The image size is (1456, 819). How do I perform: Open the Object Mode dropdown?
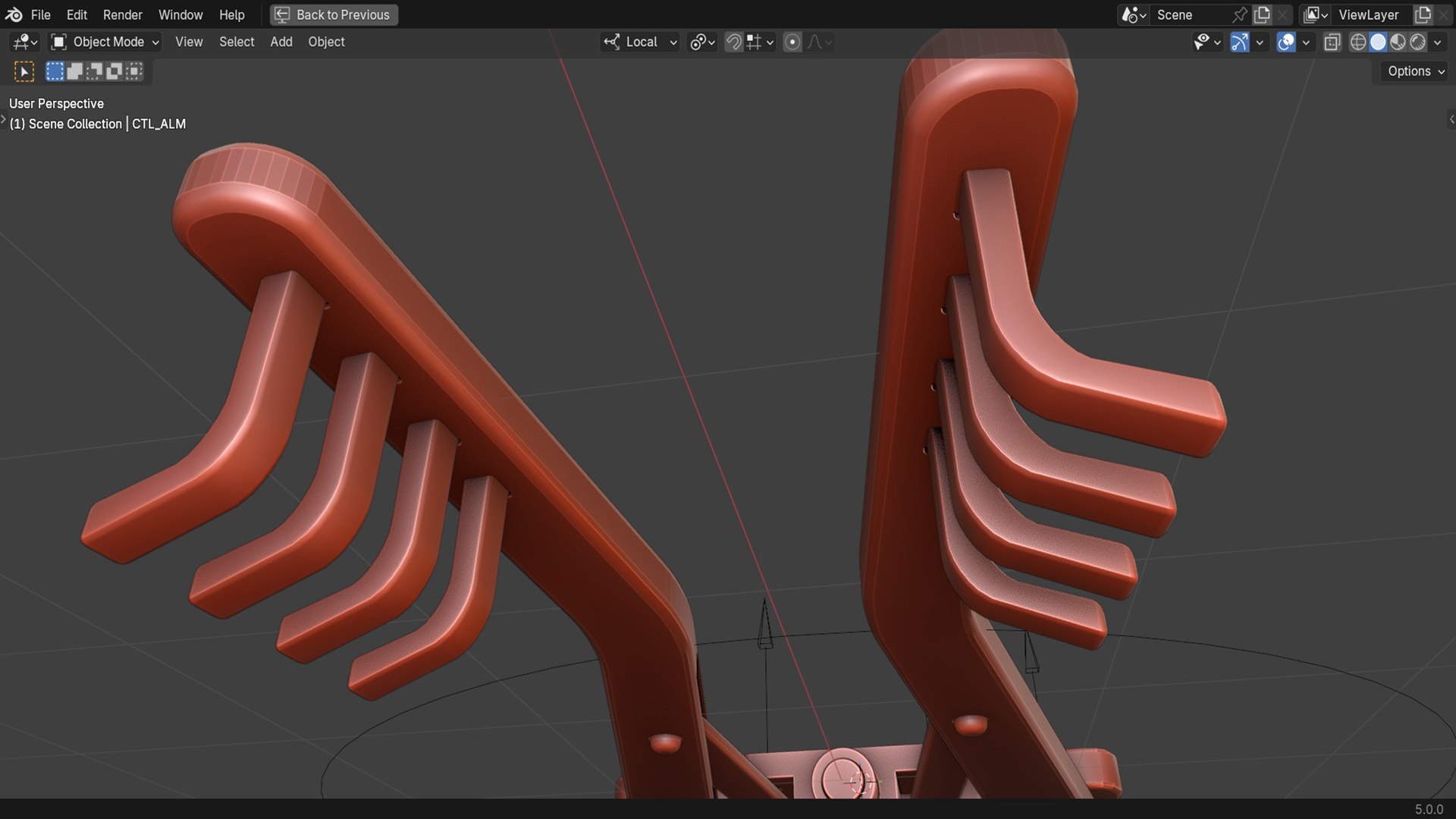tap(105, 42)
